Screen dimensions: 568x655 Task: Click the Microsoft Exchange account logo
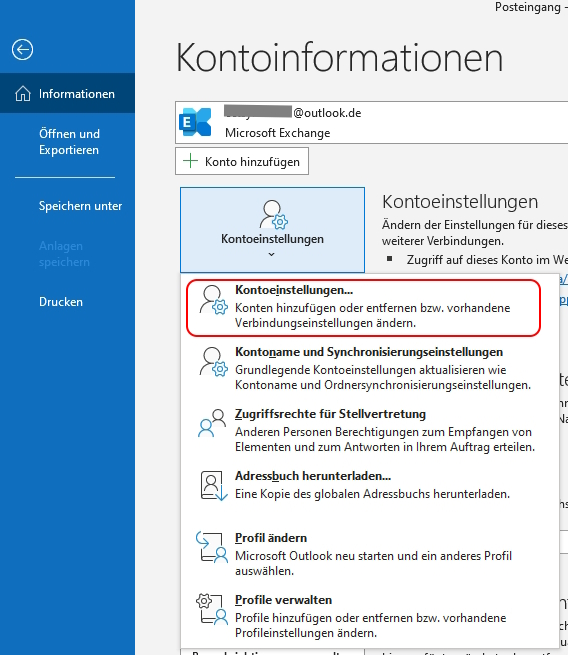[195, 122]
